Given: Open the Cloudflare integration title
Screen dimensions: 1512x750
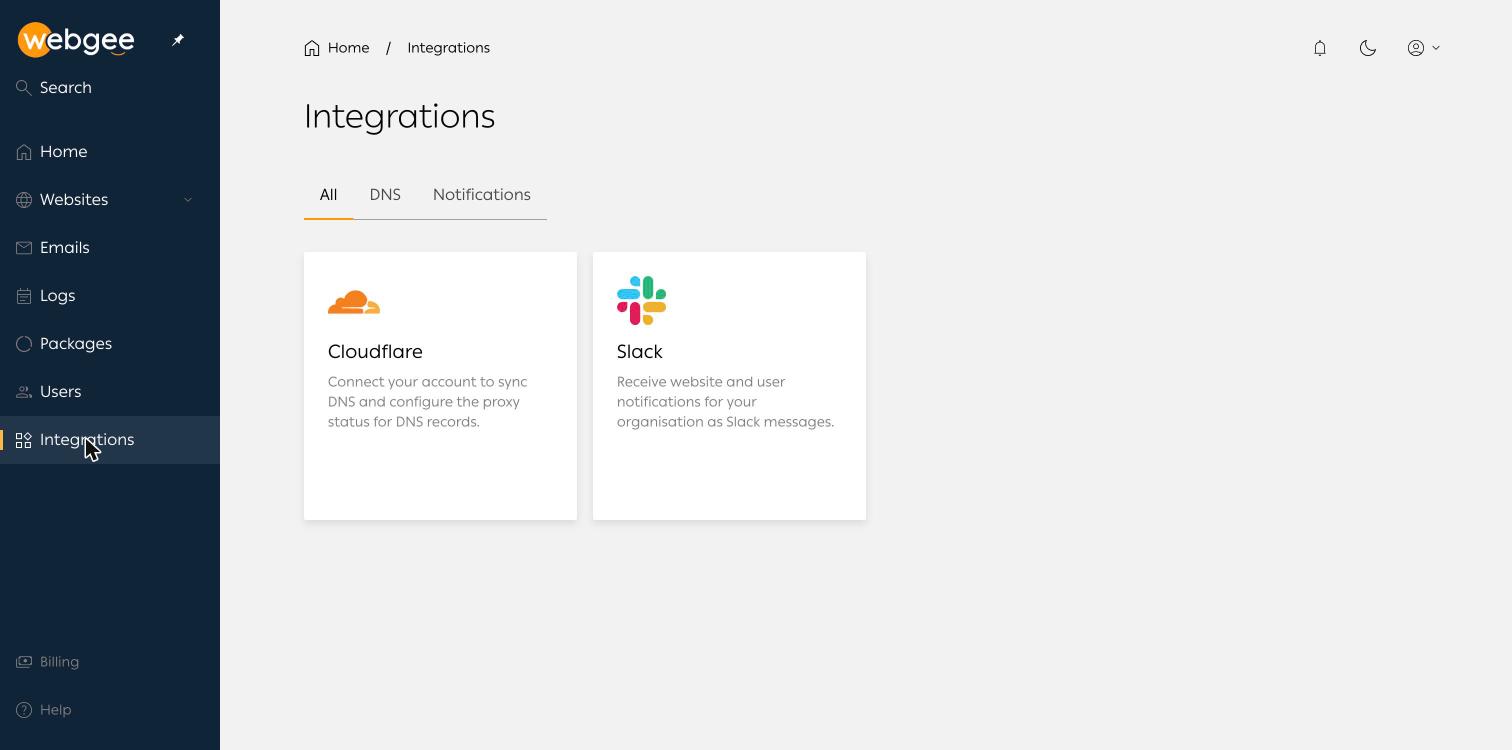Looking at the screenshot, I should (375, 352).
